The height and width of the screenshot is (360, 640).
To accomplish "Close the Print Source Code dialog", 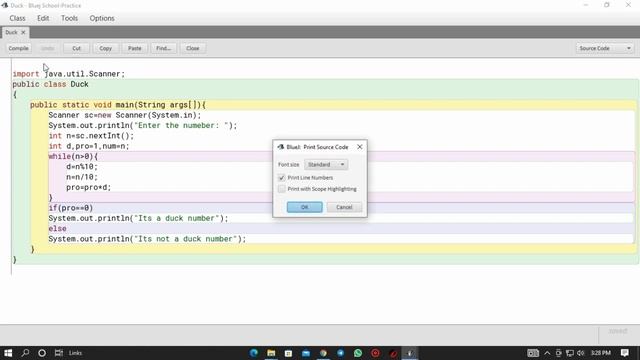I will pyautogui.click(x=360, y=147).
